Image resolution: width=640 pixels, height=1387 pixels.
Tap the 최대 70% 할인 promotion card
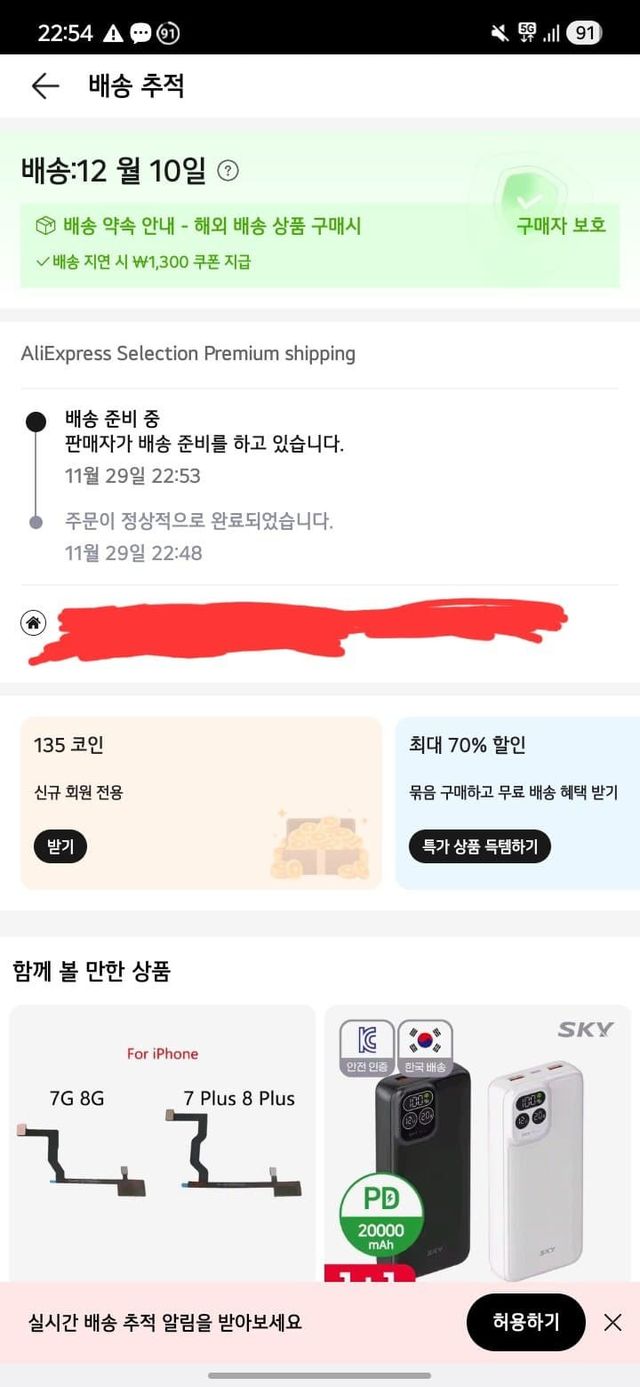(x=517, y=802)
